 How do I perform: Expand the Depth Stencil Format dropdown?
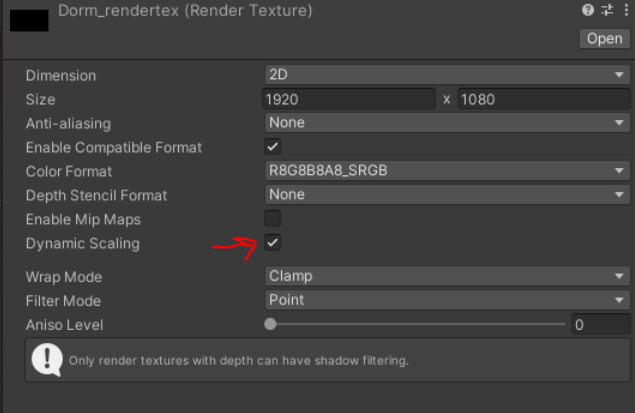click(x=446, y=195)
